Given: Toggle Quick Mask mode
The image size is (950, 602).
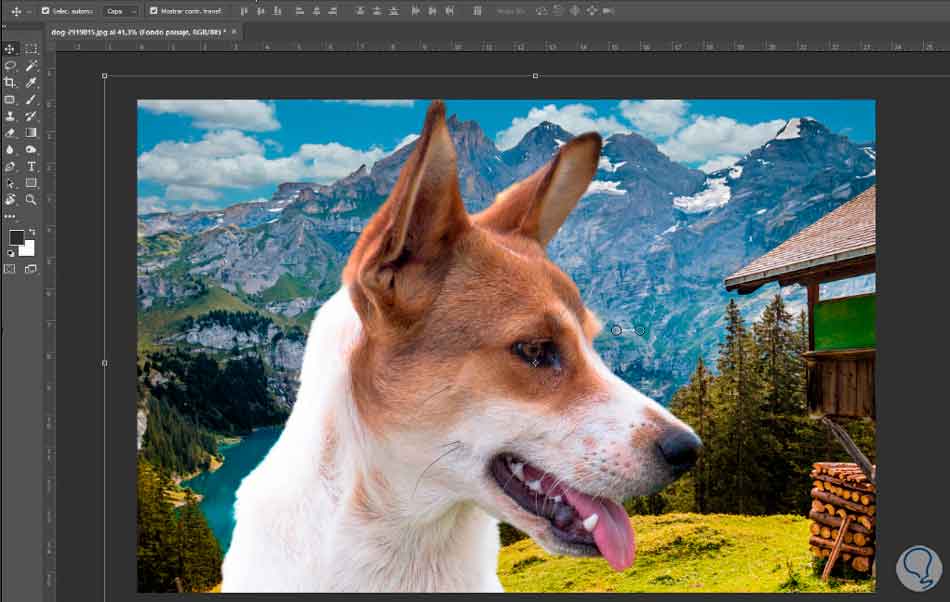Looking at the screenshot, I should point(10,269).
